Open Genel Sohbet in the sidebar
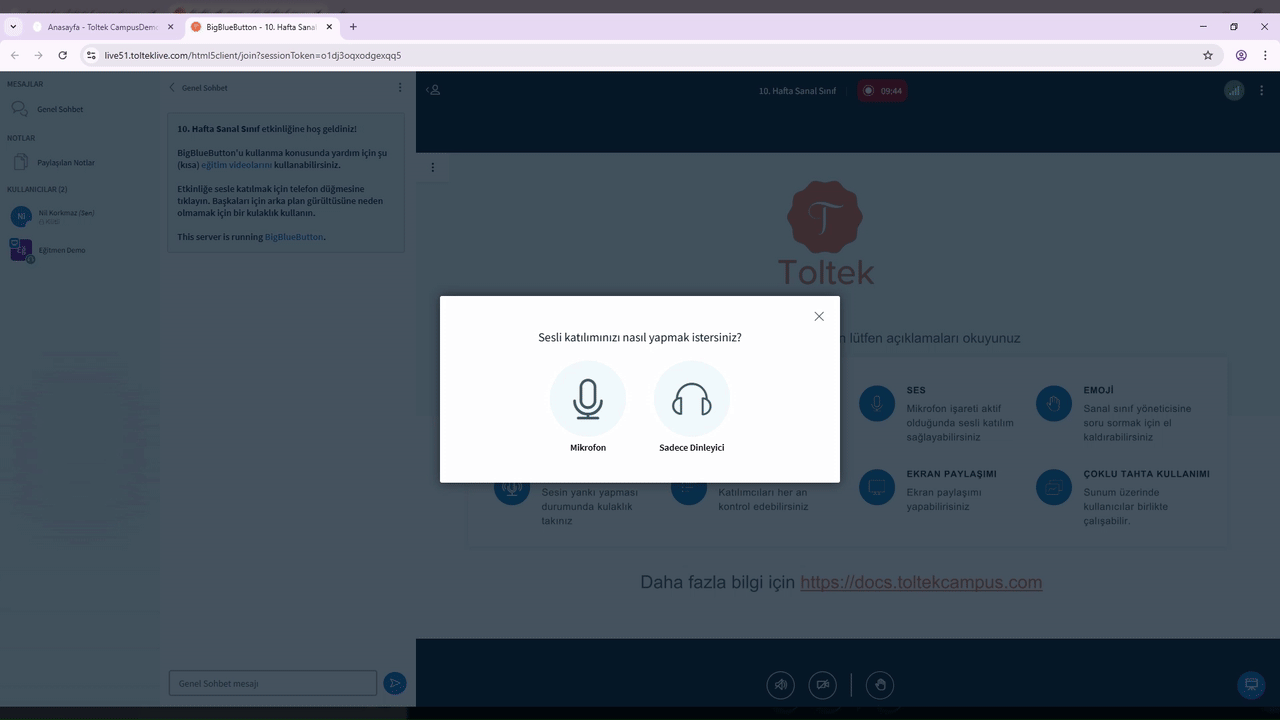Viewport: 1280px width, 720px height. pos(60,109)
